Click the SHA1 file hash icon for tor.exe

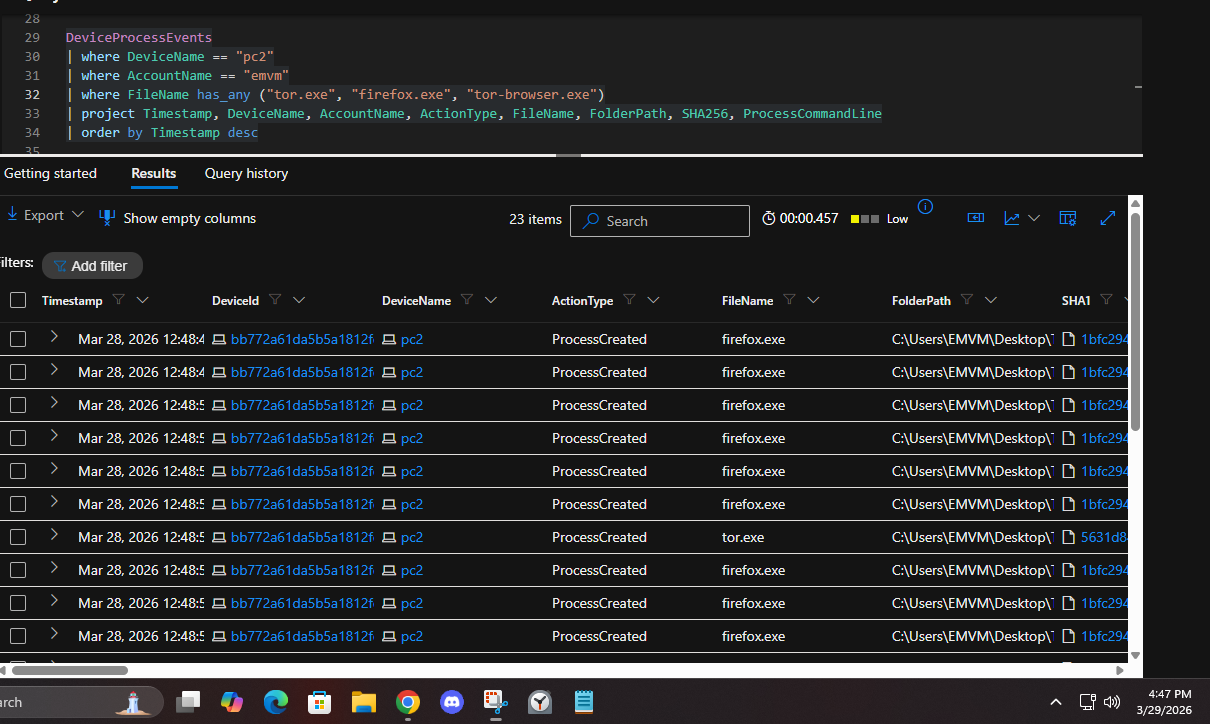(1069, 537)
